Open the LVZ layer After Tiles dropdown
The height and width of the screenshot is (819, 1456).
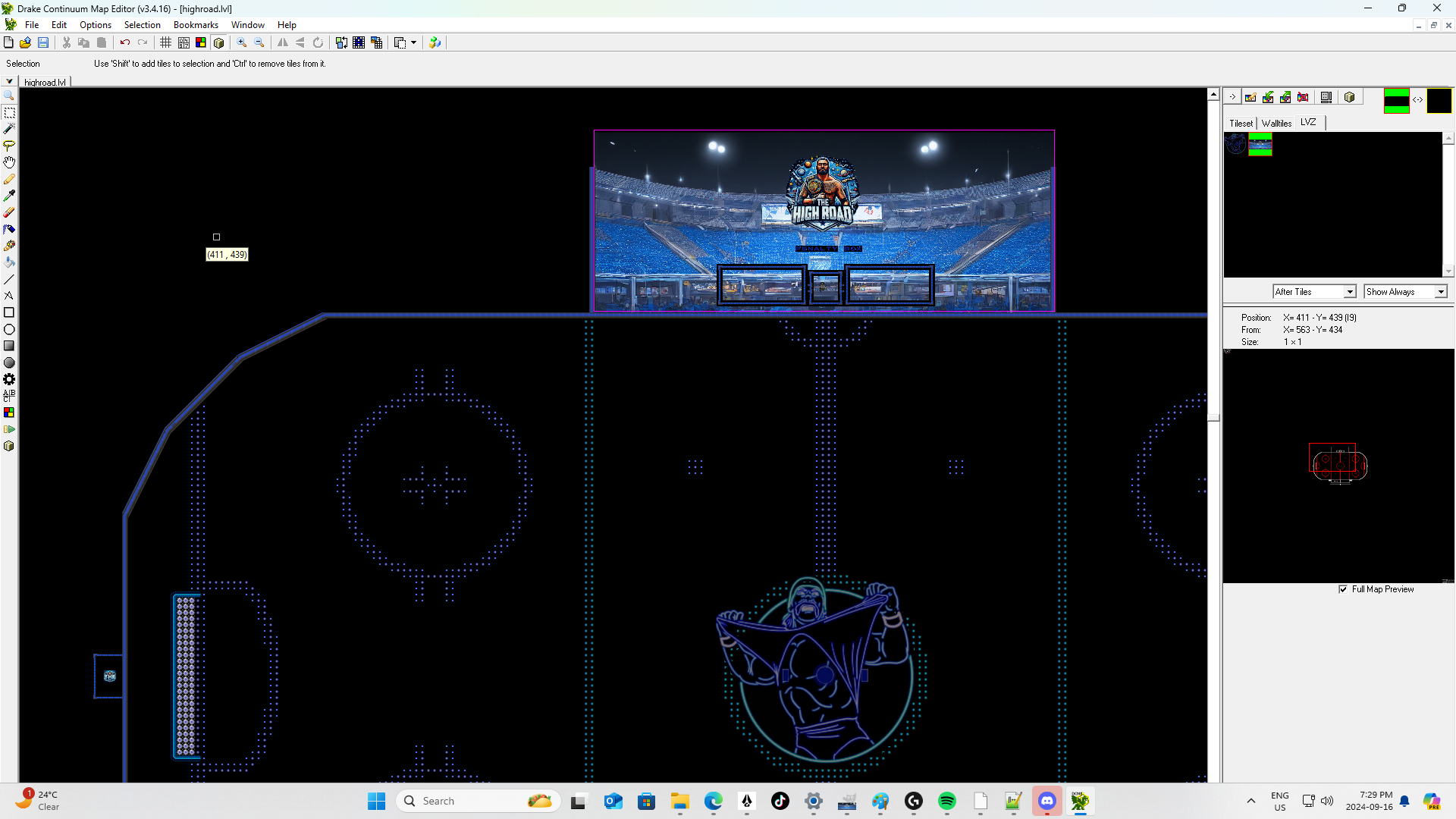click(1314, 292)
